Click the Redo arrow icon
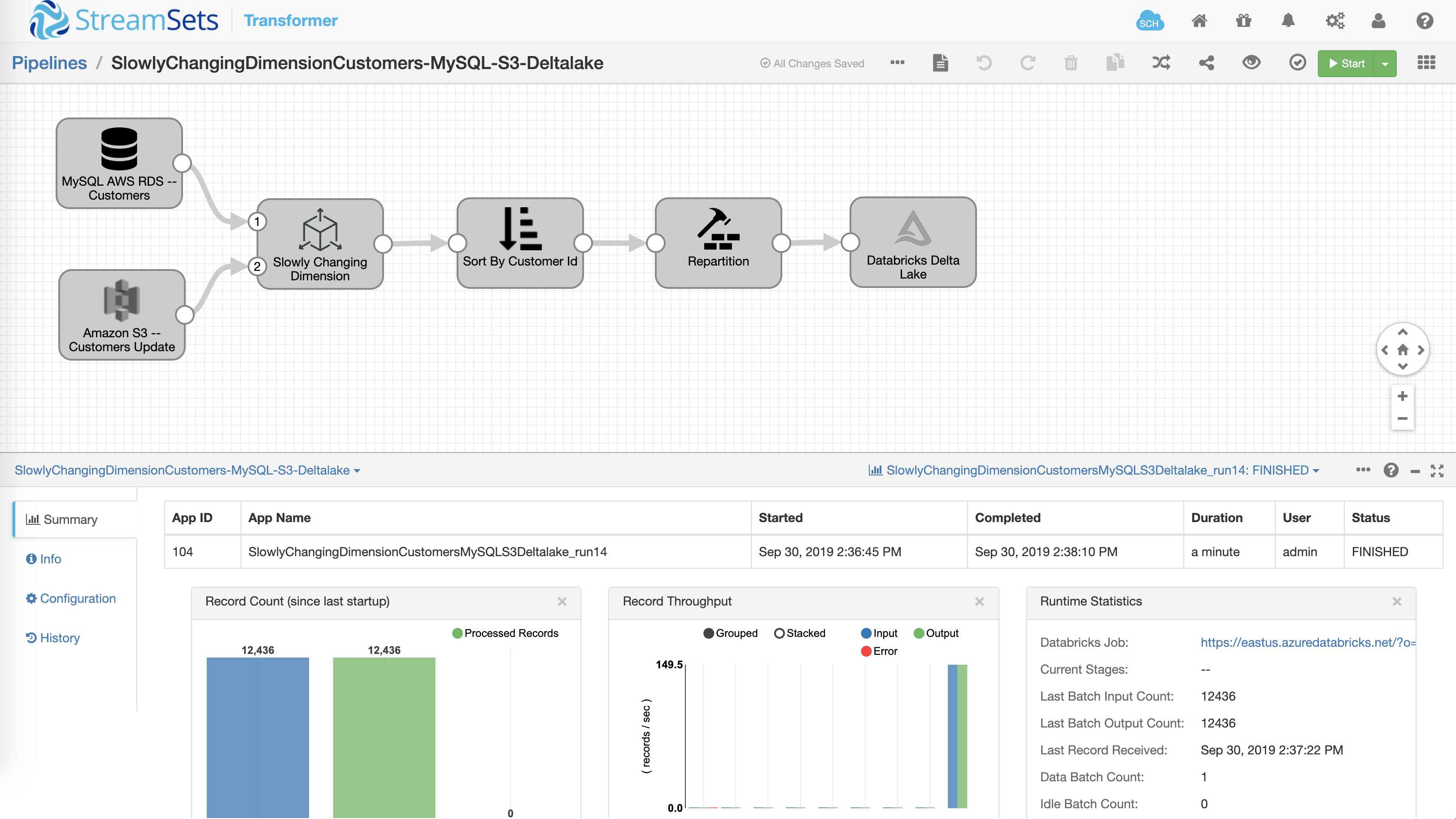This screenshot has width=1456, height=819. (x=1028, y=63)
